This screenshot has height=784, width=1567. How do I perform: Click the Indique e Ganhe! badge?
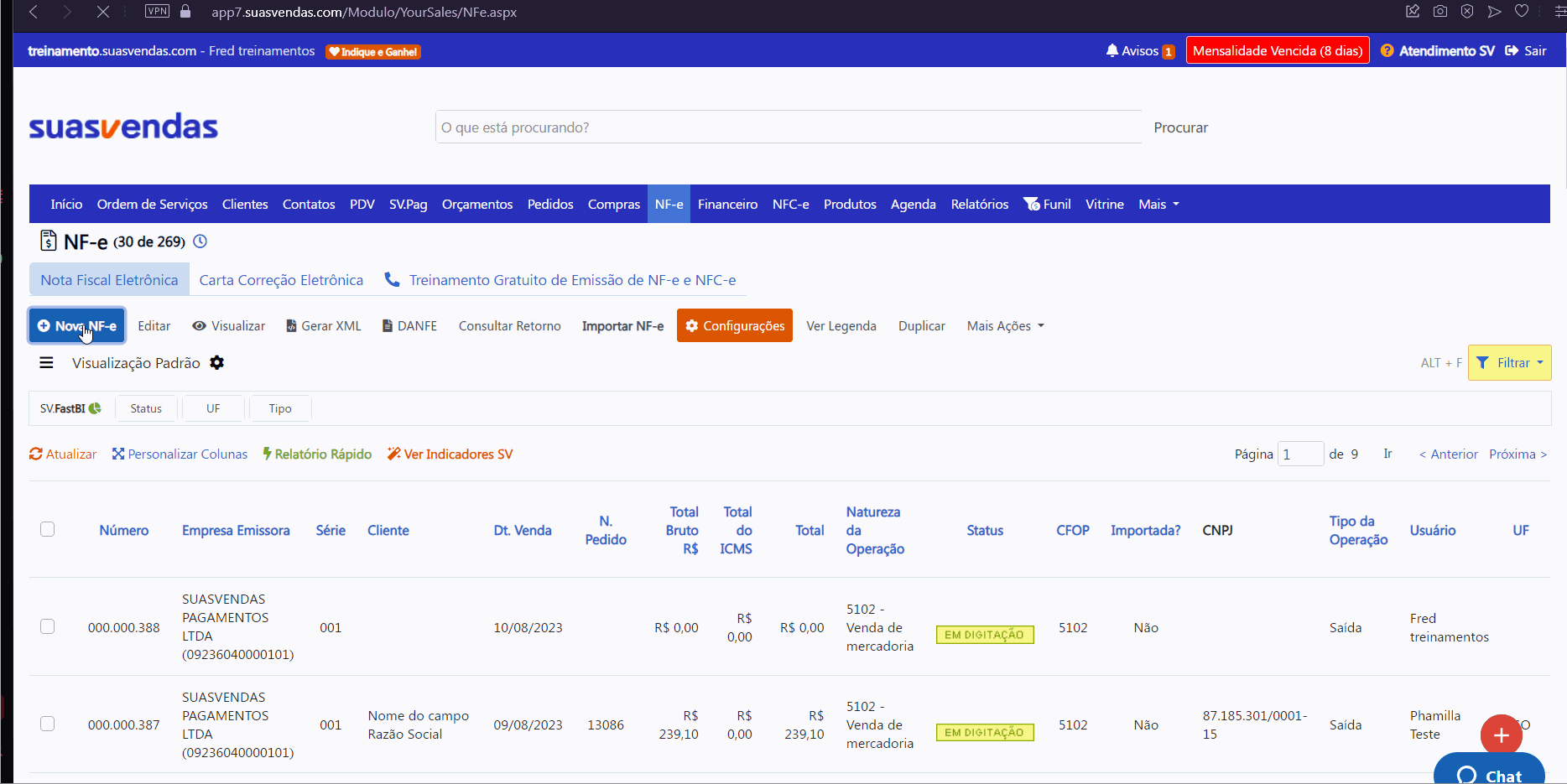tap(373, 52)
